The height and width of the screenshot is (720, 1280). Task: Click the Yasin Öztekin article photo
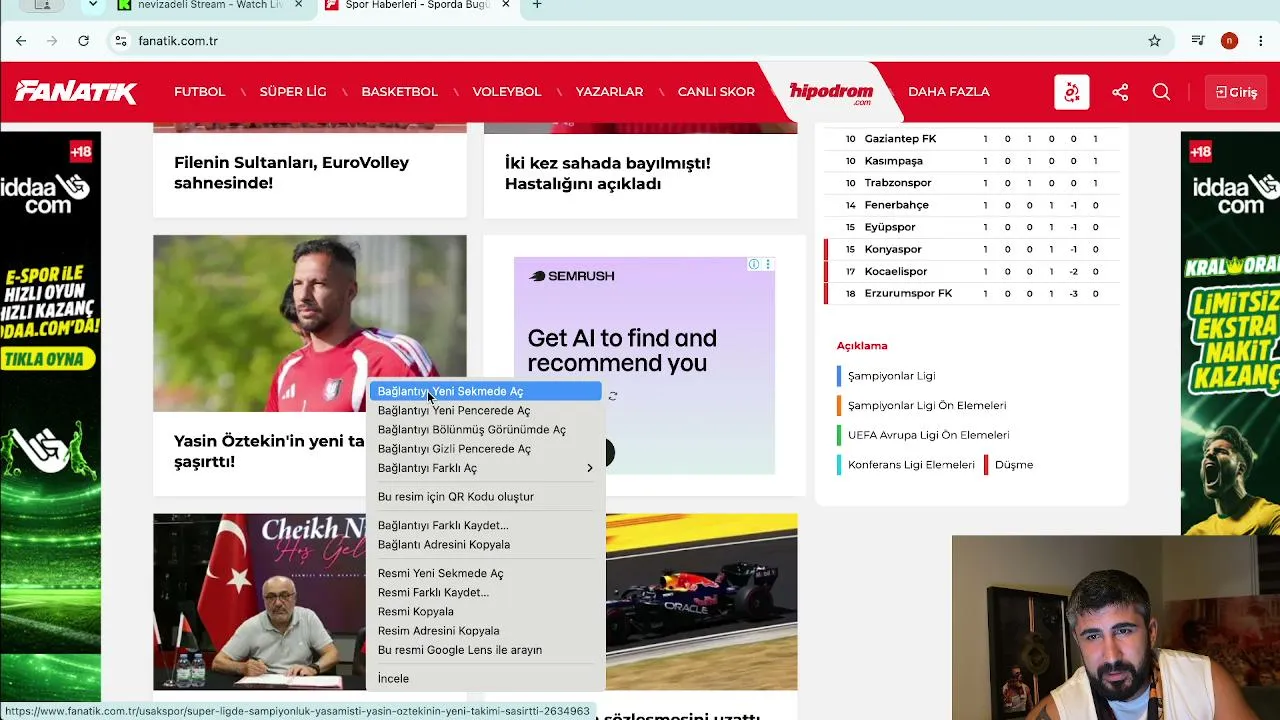pos(309,323)
